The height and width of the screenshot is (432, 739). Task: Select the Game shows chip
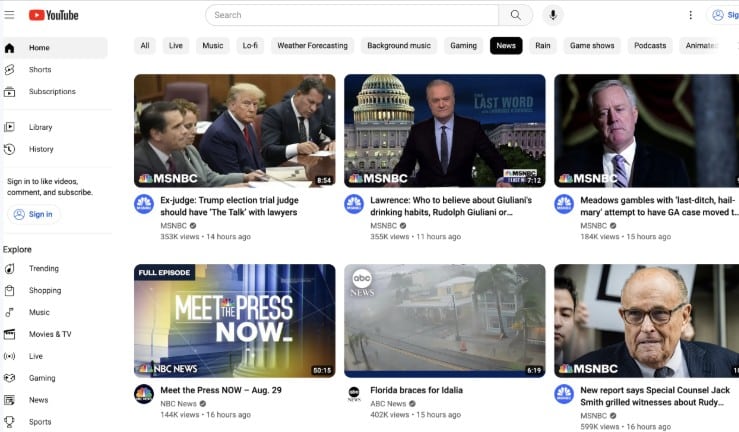click(592, 46)
